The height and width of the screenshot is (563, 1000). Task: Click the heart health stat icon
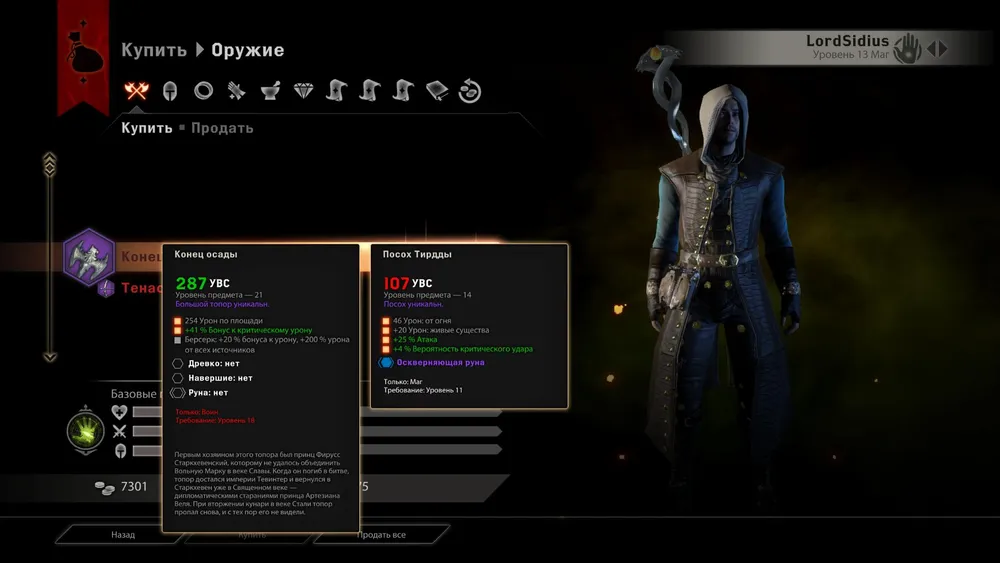click(119, 412)
